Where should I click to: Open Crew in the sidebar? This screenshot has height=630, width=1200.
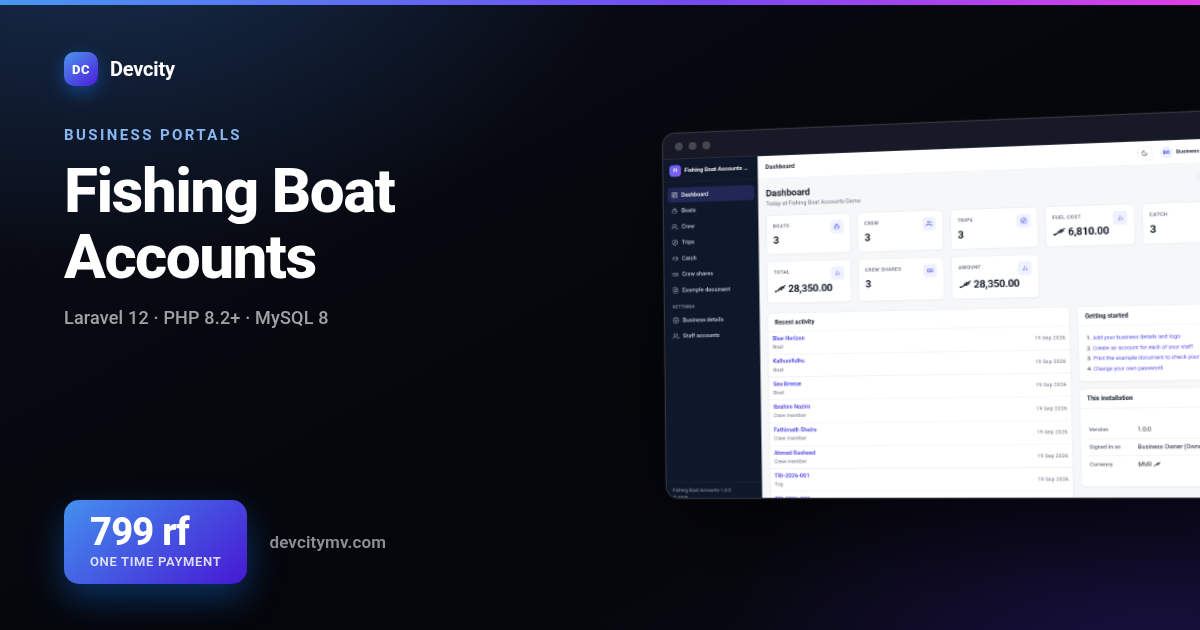point(711,226)
